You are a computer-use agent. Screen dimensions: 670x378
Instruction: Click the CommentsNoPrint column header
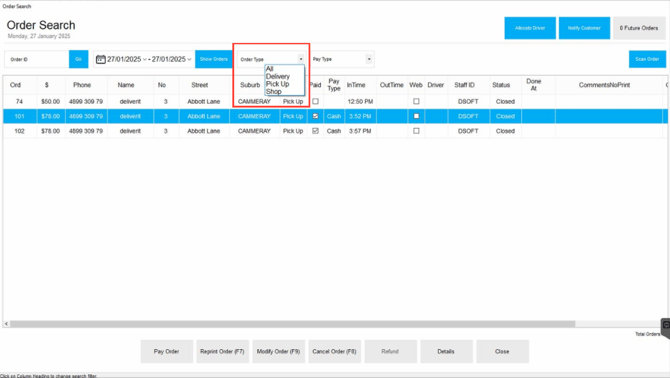(x=604, y=85)
